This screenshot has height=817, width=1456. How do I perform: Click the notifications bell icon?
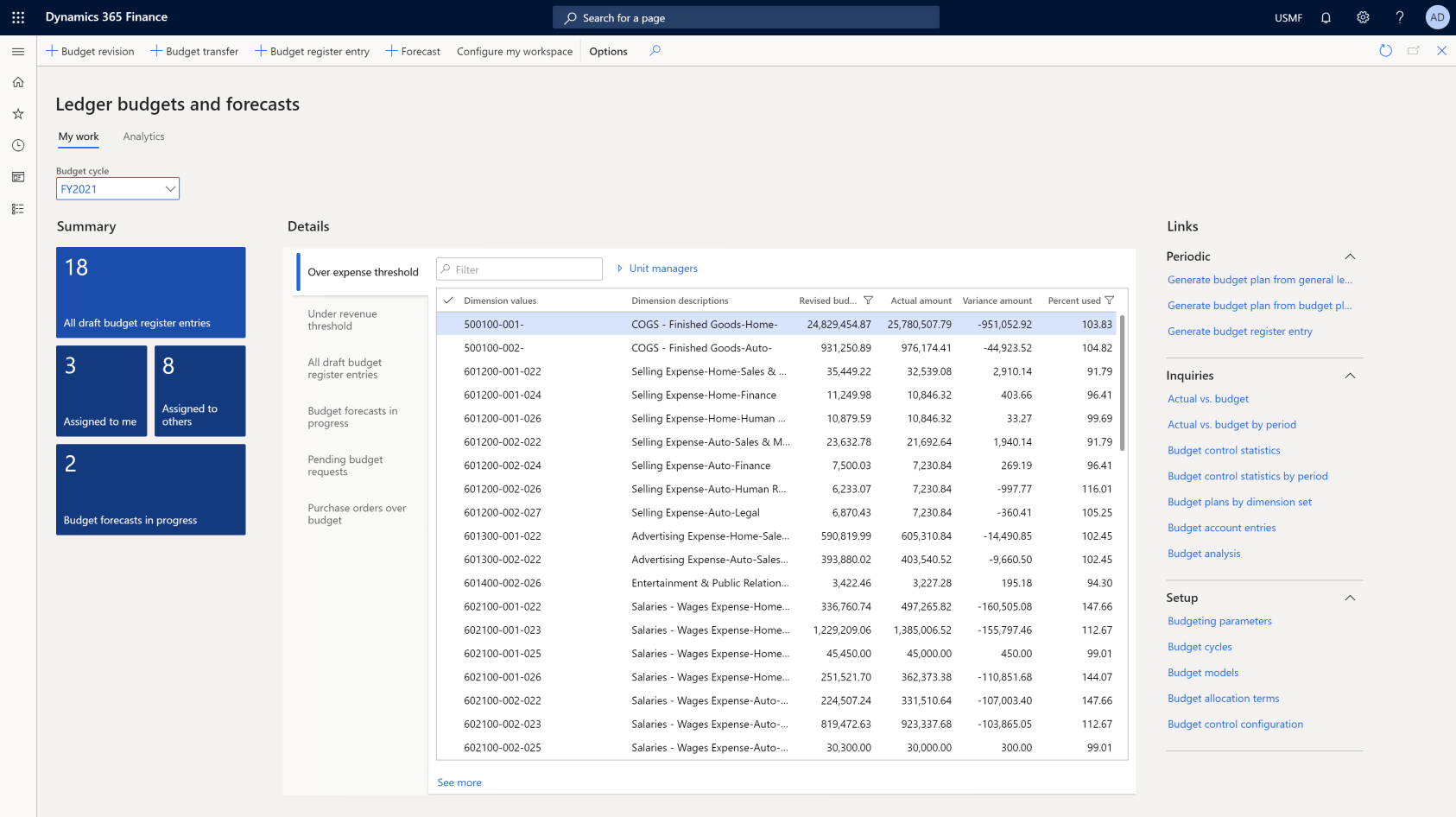click(x=1326, y=17)
